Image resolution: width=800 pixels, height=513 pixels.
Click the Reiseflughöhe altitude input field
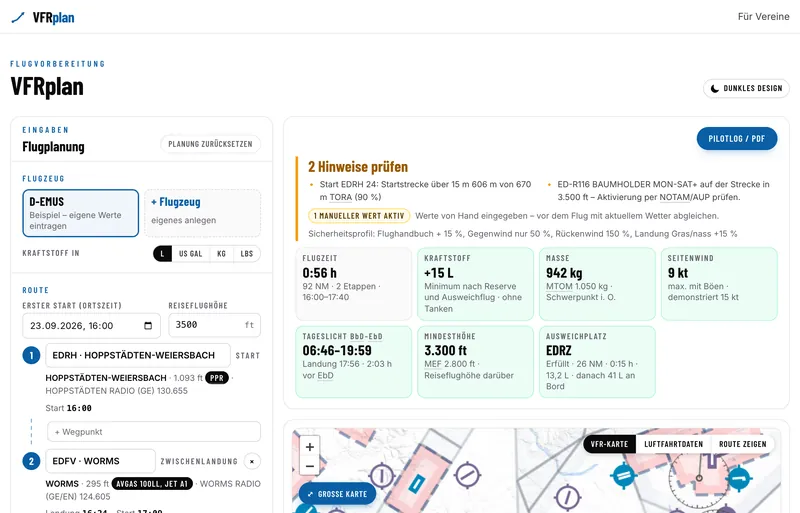[x=214, y=325]
